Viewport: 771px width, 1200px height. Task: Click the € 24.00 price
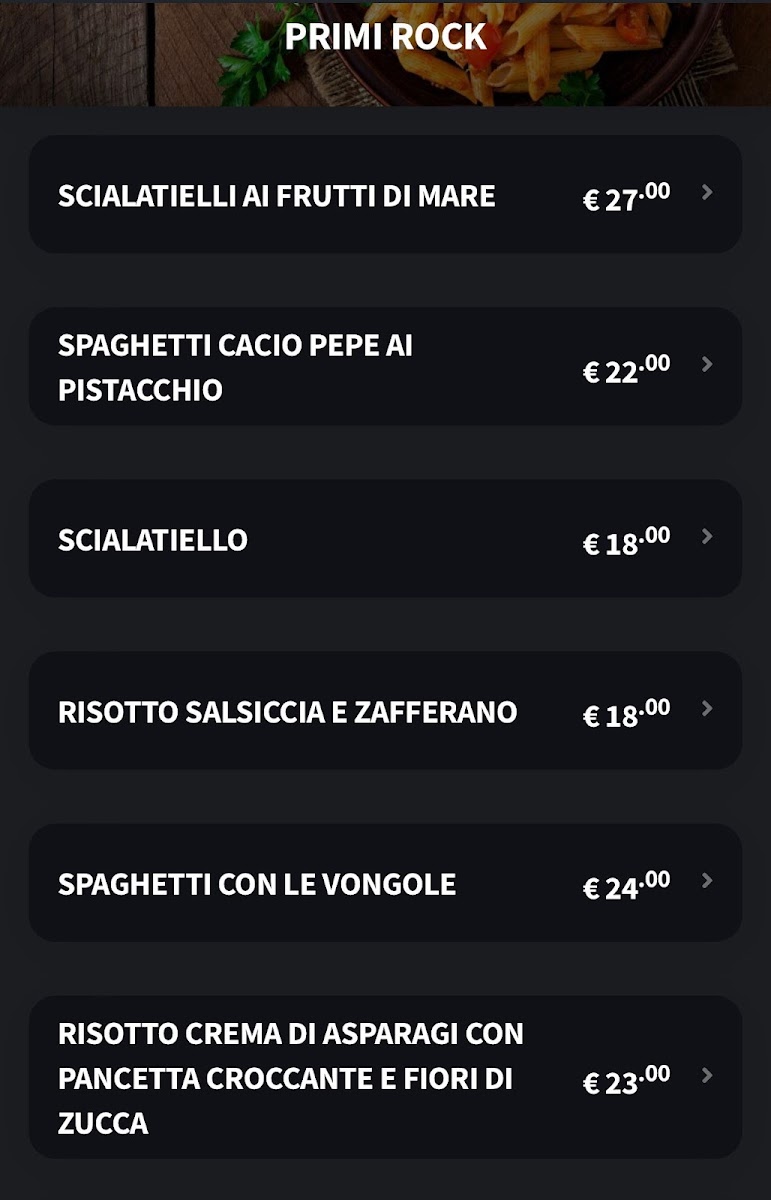(x=626, y=884)
